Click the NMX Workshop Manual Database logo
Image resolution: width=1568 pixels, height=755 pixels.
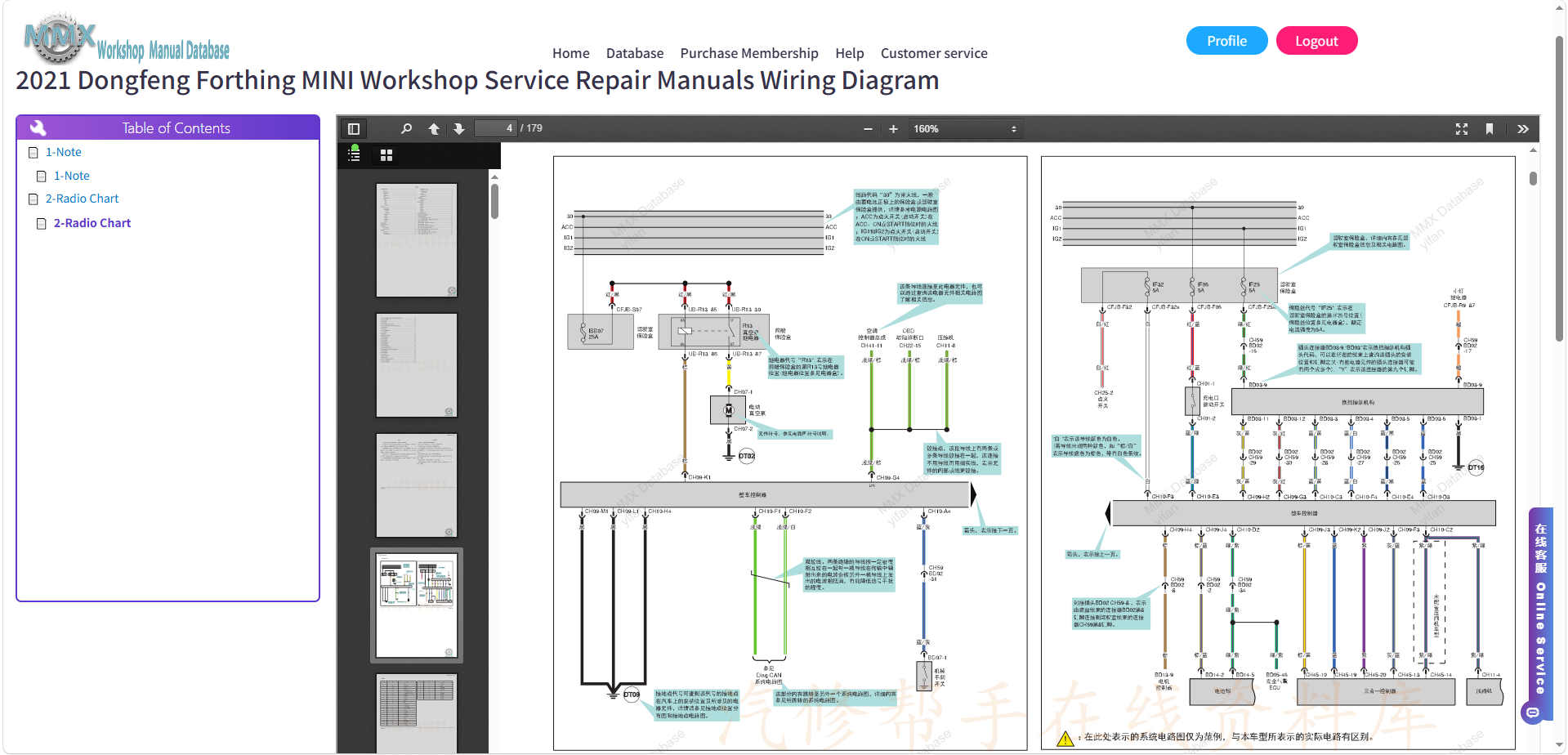click(x=127, y=38)
